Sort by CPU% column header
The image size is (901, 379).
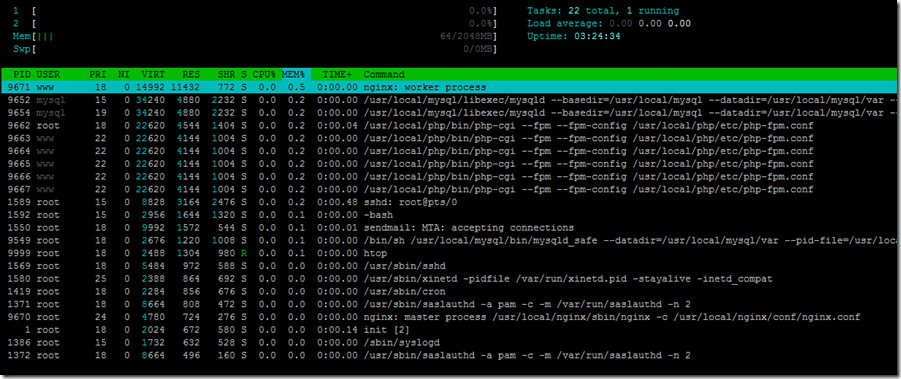point(264,75)
